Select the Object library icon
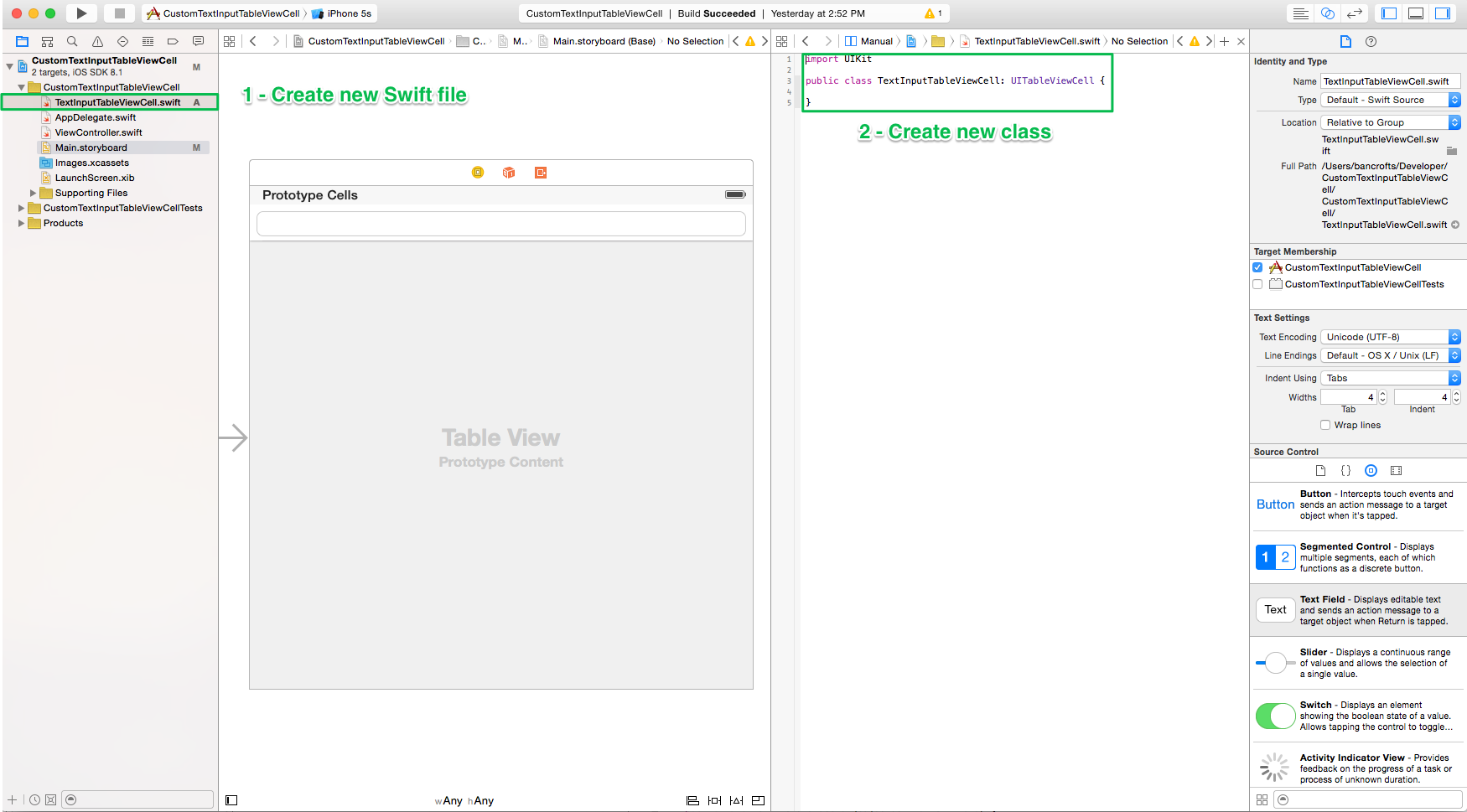Screen dimensions: 1467x812 [1371, 471]
